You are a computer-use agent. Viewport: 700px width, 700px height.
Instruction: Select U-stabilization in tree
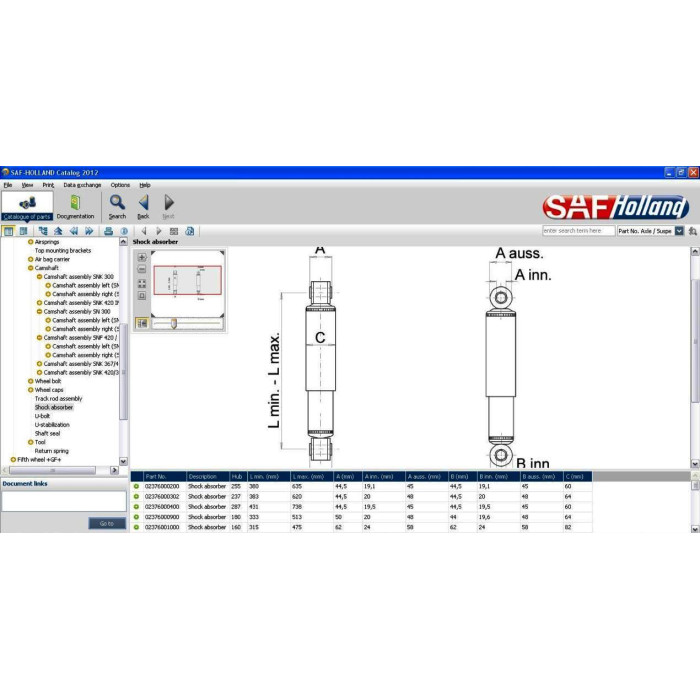click(x=52, y=425)
